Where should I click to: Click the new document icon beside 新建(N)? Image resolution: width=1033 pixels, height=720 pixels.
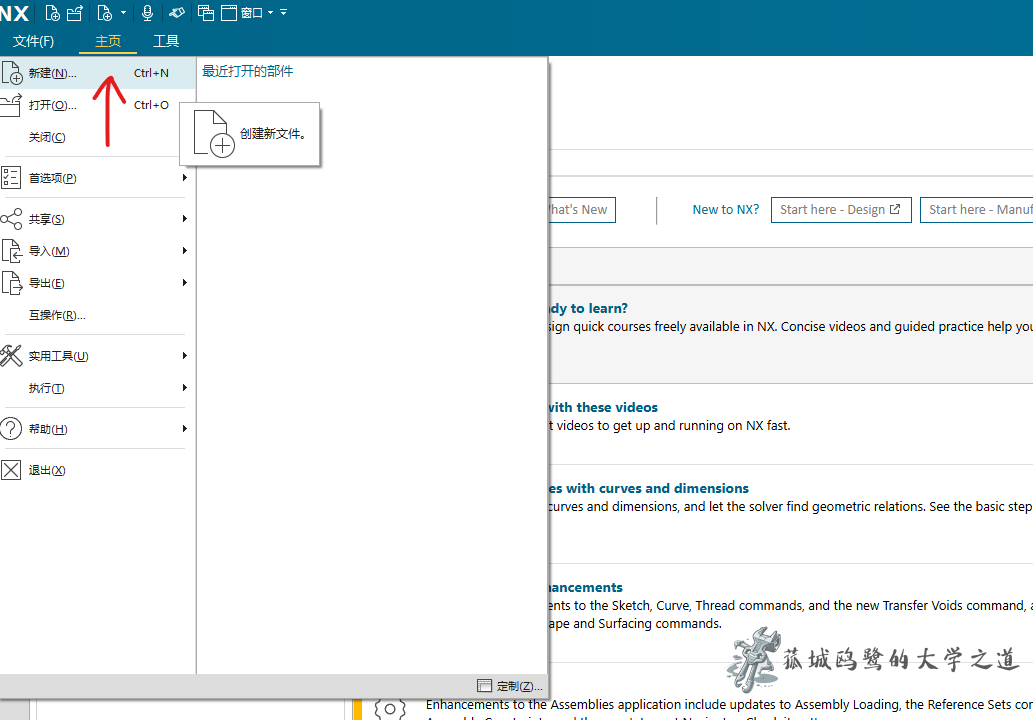click(12, 73)
